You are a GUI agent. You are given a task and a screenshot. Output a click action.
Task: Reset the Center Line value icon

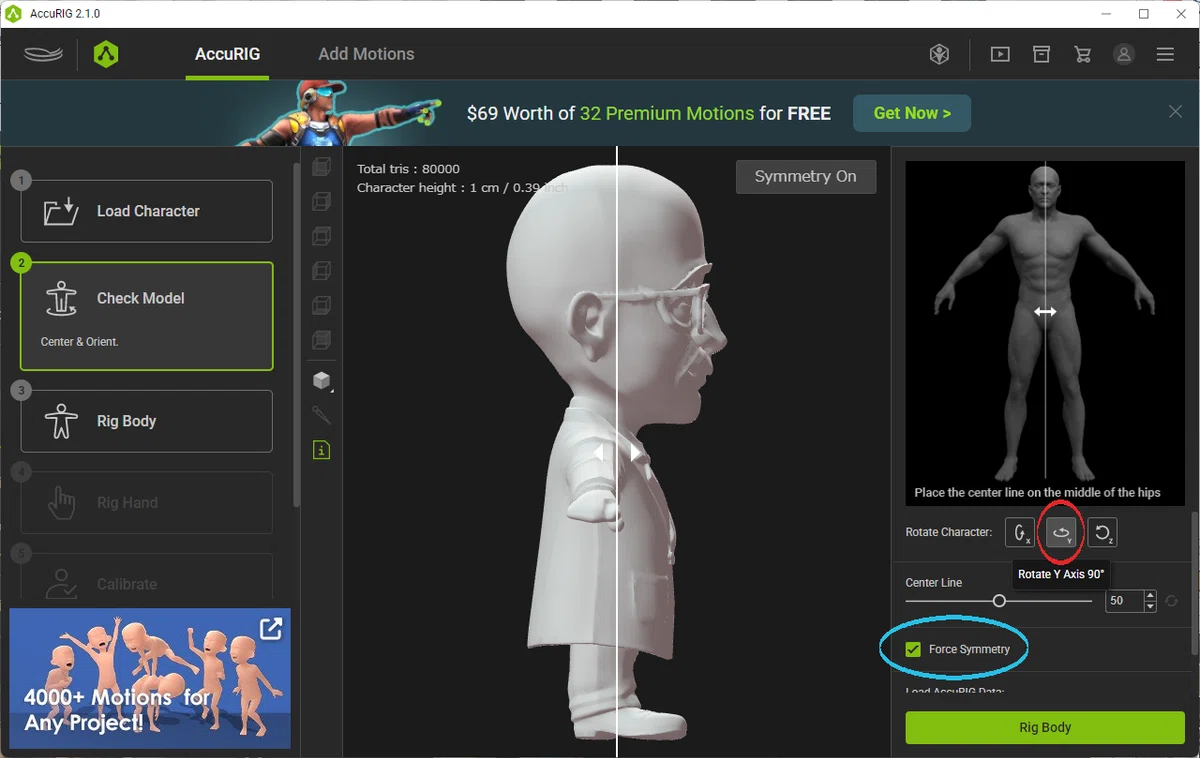point(1171,601)
